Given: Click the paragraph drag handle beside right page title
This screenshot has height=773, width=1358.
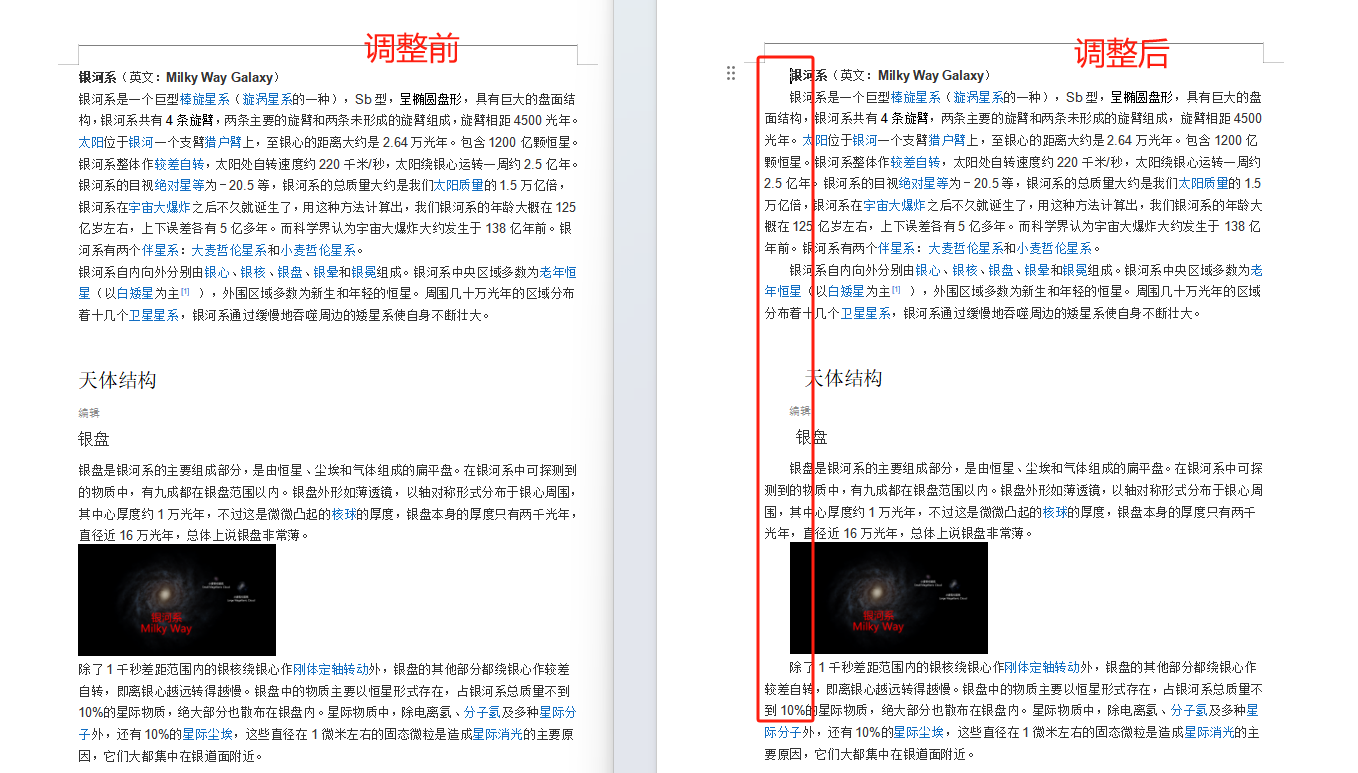Looking at the screenshot, I should pos(731,73).
